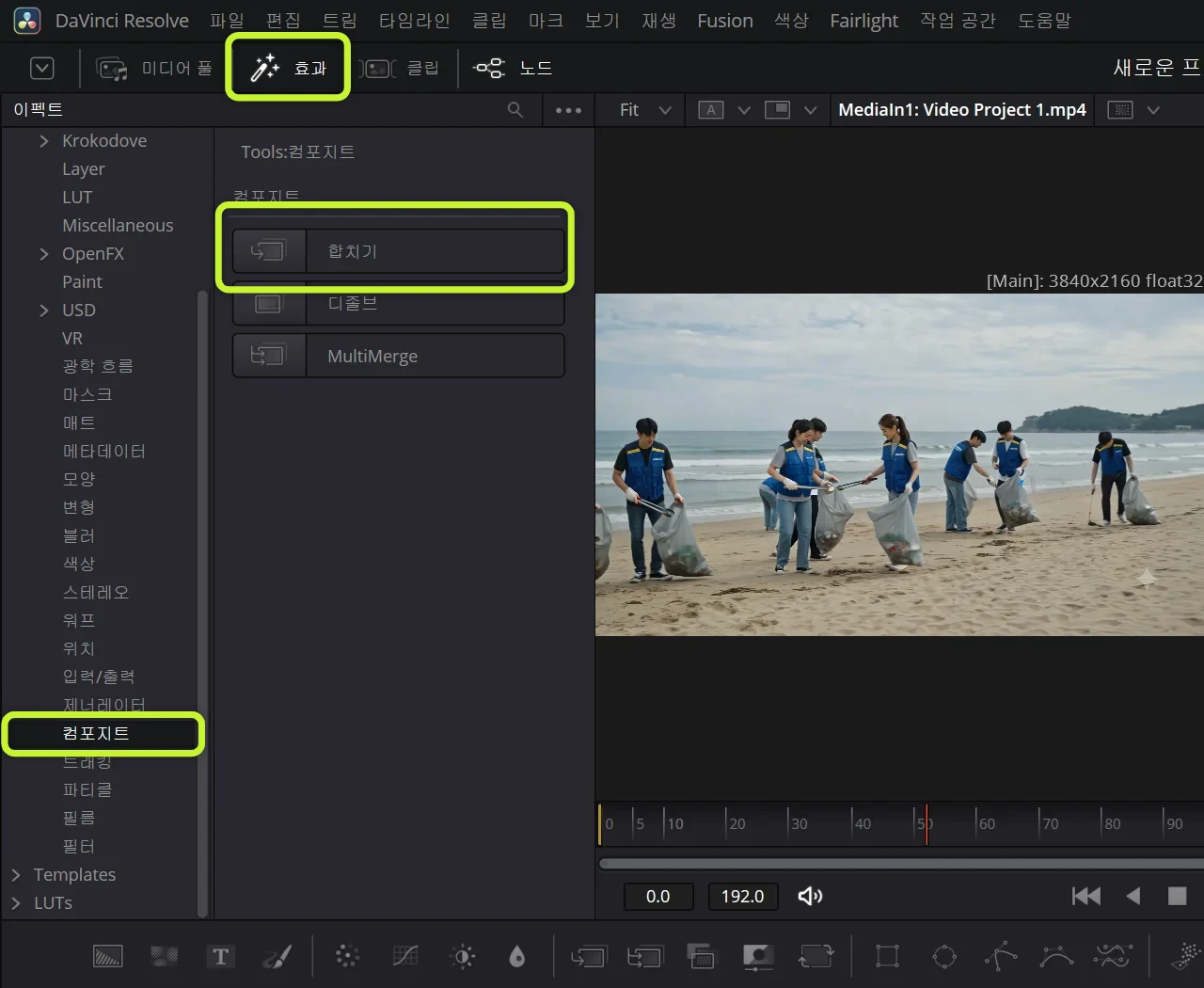Click the 192.0 end time field

pyautogui.click(x=742, y=897)
